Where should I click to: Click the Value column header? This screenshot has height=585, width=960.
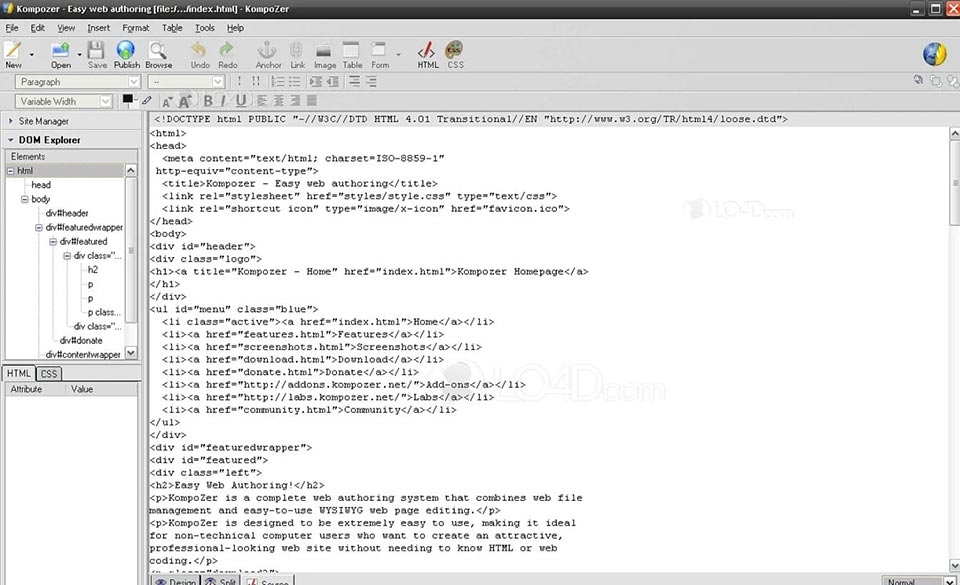(x=102, y=389)
